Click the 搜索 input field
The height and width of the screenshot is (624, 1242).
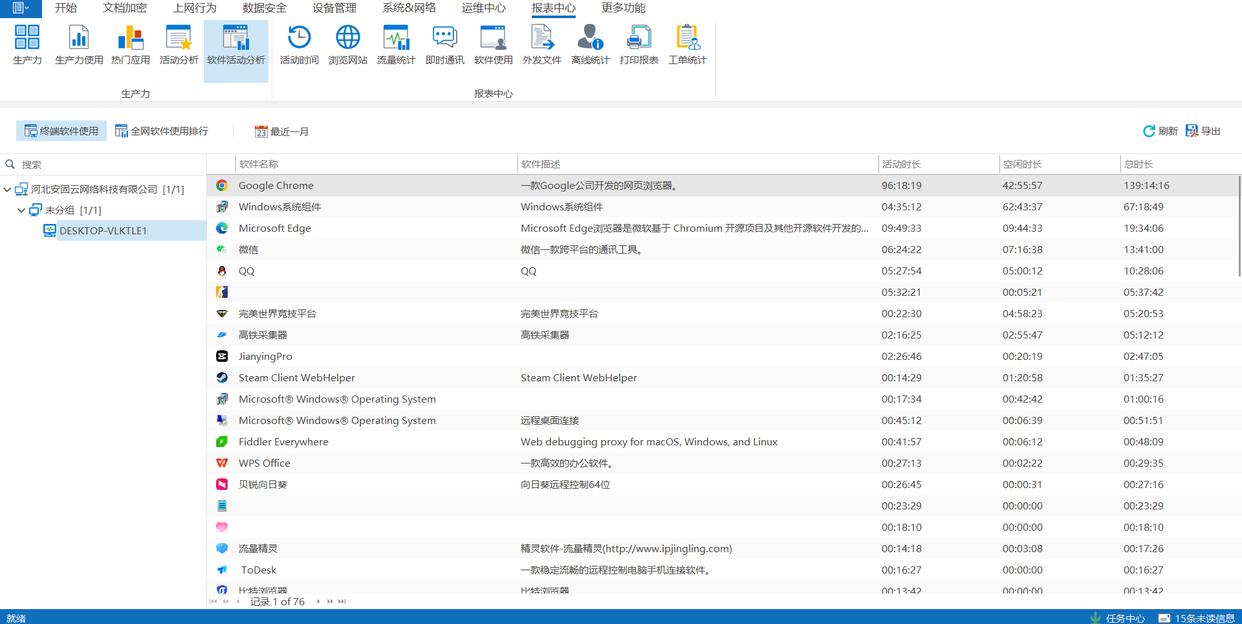click(x=110, y=164)
